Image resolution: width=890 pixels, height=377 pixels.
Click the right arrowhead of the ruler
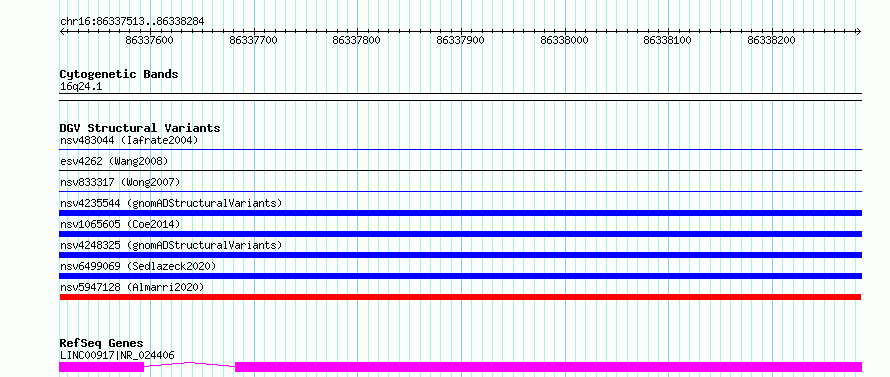pos(859,31)
